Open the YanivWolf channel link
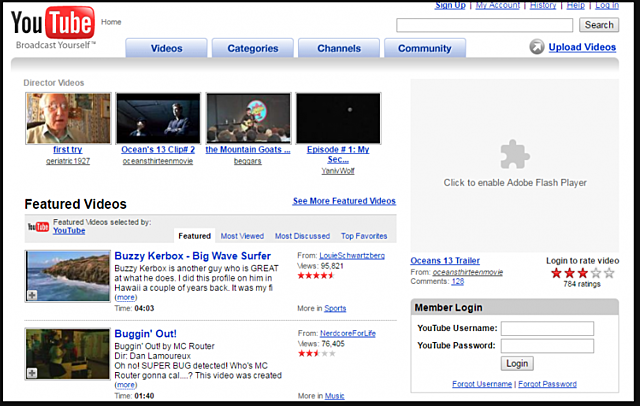 tap(338, 171)
